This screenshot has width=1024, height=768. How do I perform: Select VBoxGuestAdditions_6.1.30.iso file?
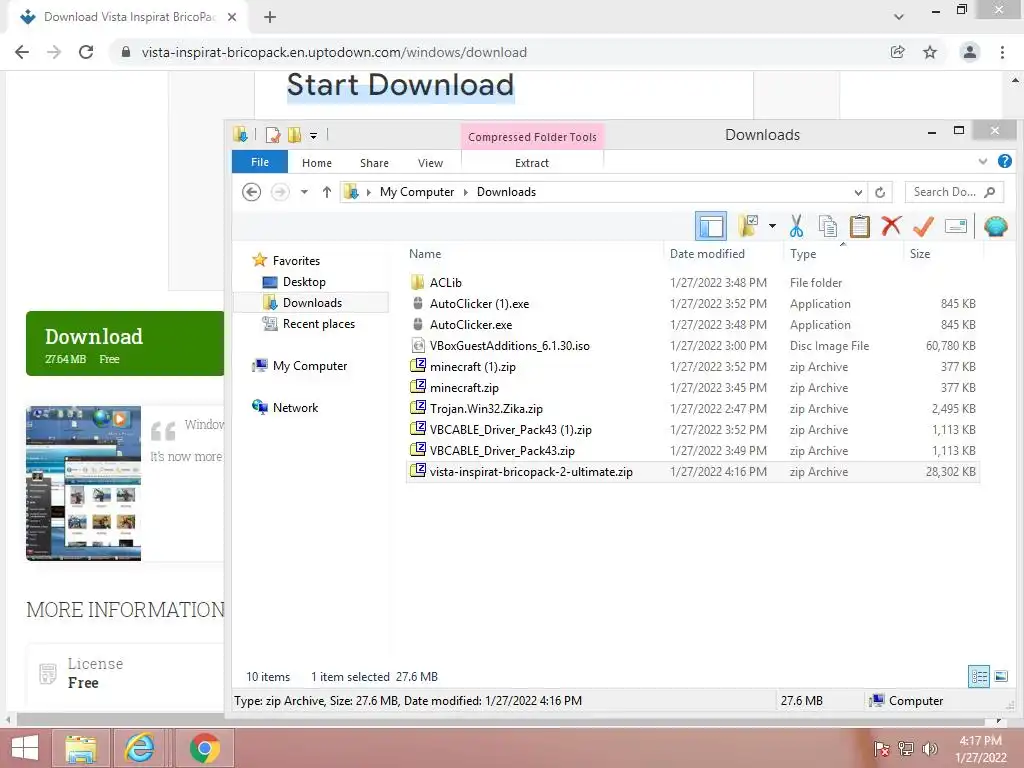(x=509, y=345)
